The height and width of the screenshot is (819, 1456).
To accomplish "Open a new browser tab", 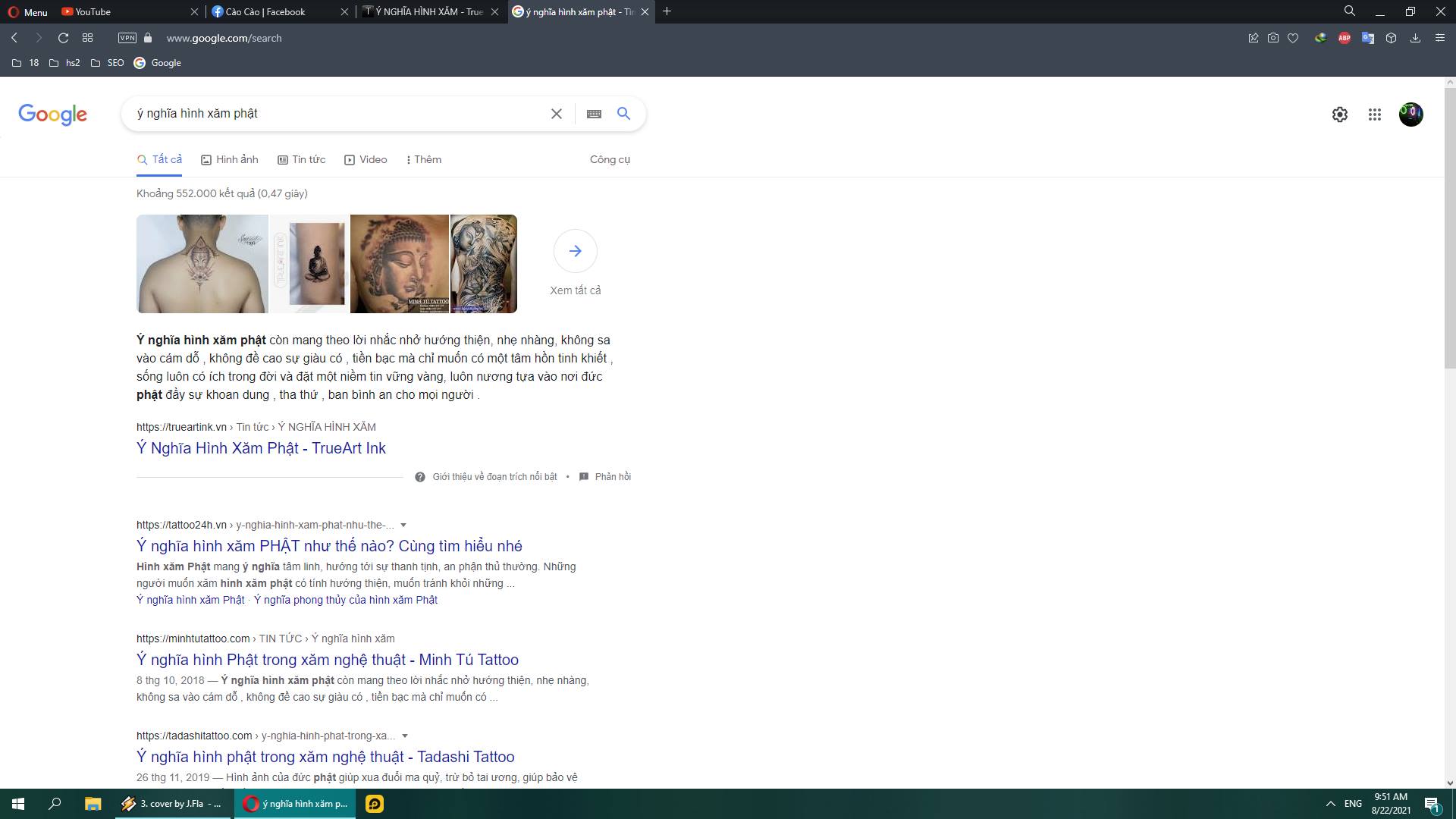I will [667, 11].
